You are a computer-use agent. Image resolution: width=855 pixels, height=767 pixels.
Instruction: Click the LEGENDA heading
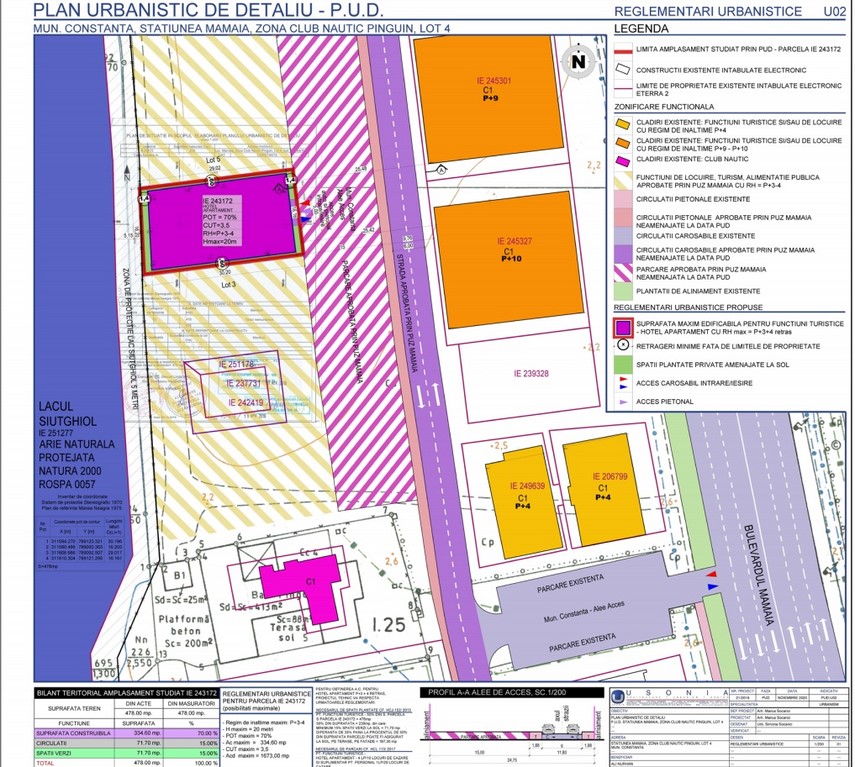point(641,29)
